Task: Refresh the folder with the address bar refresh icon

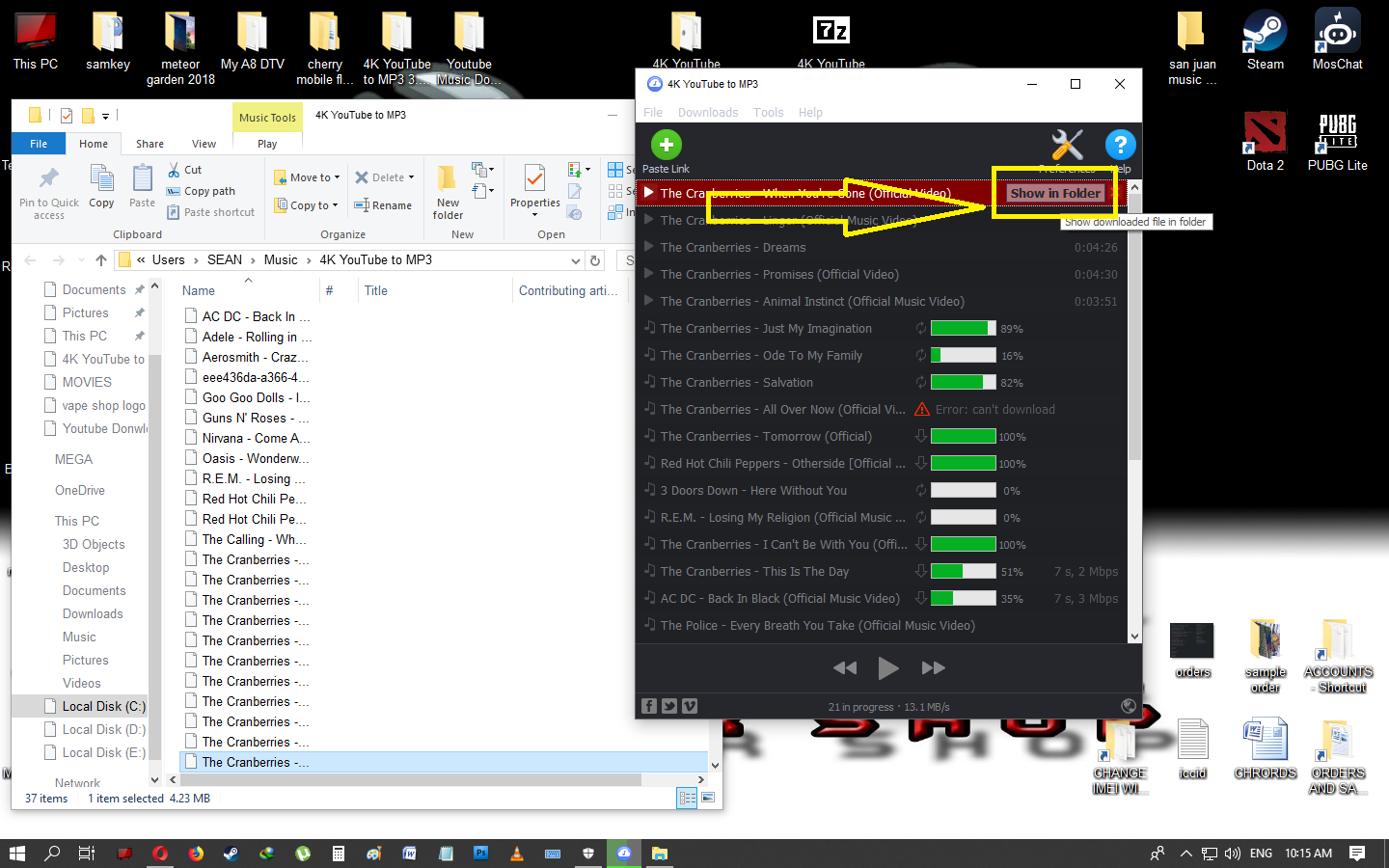Action: tap(595, 260)
